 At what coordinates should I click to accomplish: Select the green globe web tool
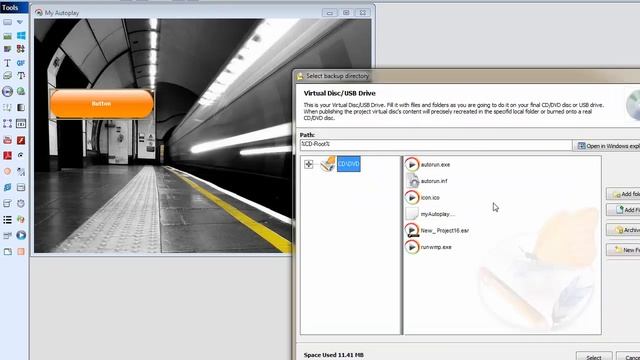point(21,91)
